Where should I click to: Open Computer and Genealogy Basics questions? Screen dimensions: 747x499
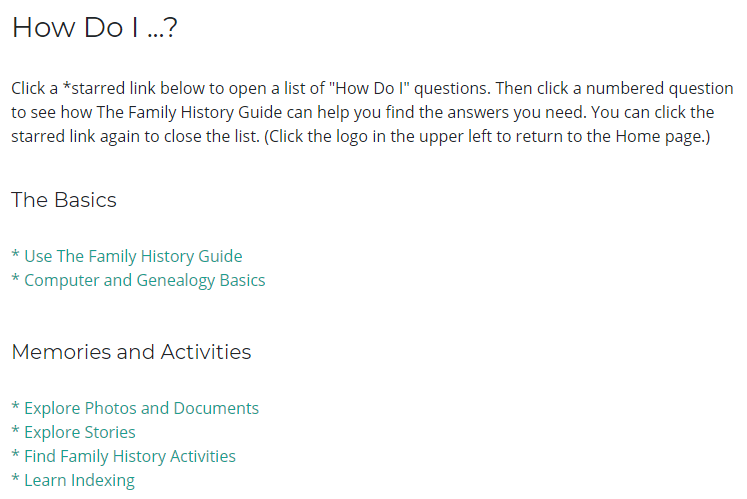(145, 280)
